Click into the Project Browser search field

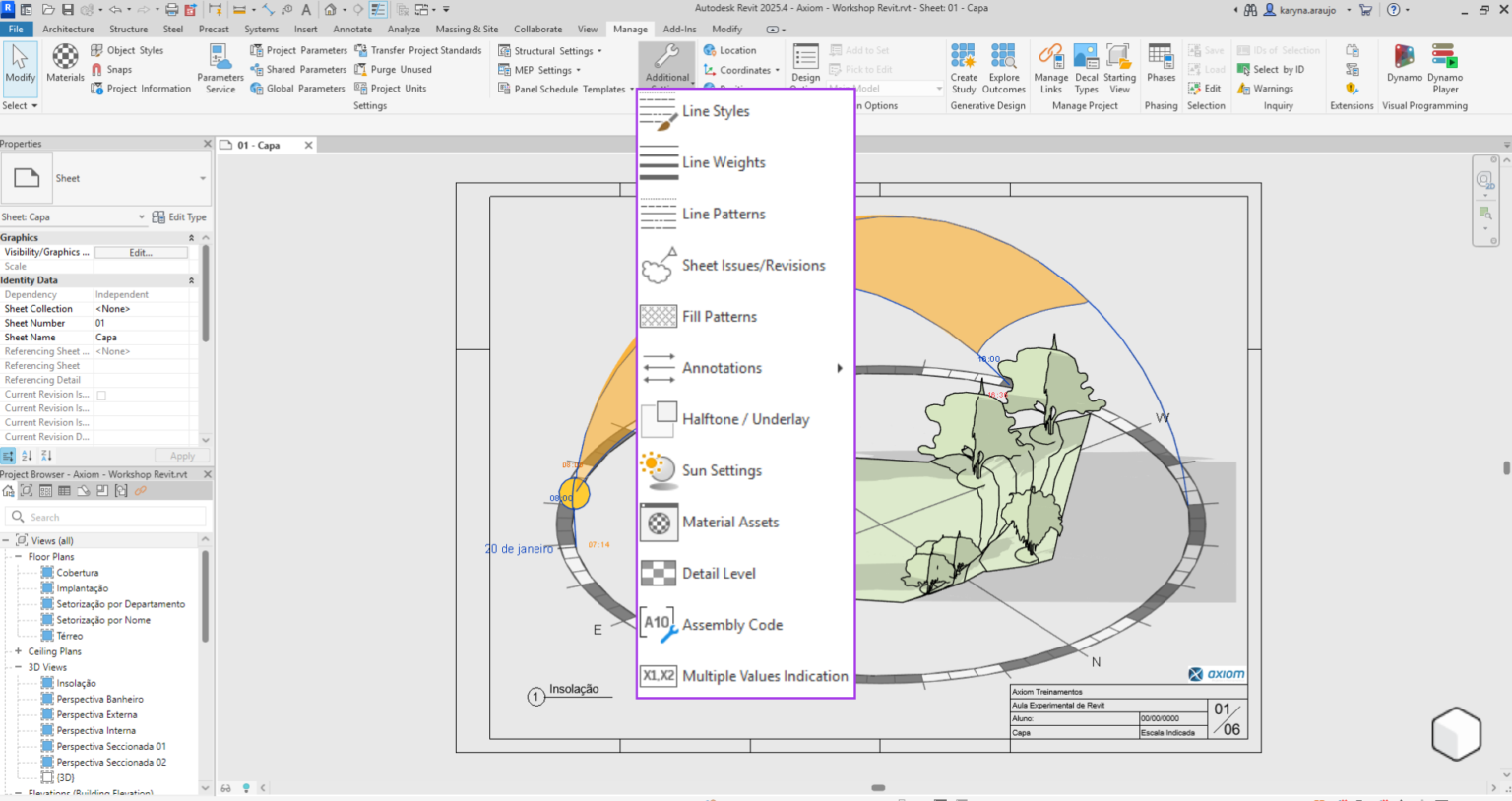[x=108, y=516]
